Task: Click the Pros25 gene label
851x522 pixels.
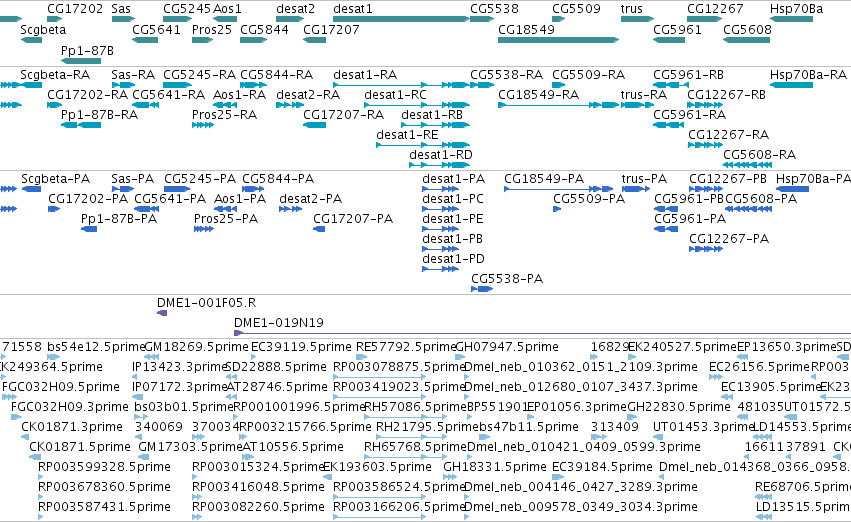Action: (212, 30)
